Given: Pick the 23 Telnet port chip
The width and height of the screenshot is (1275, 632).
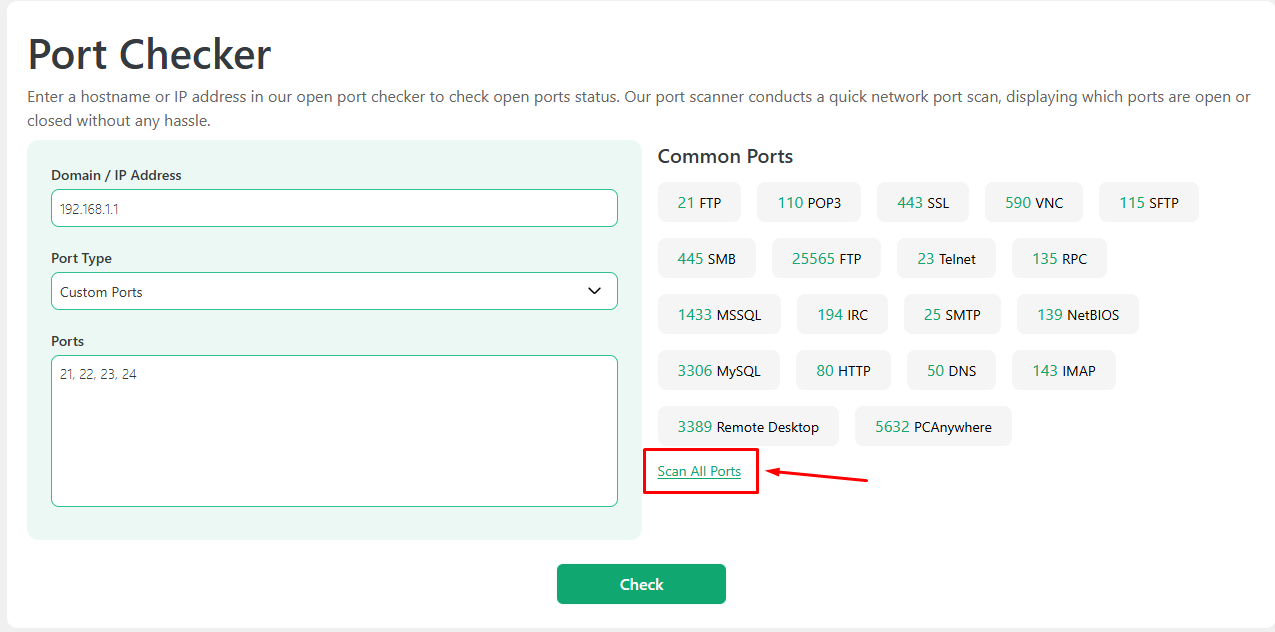Looking at the screenshot, I should [946, 258].
